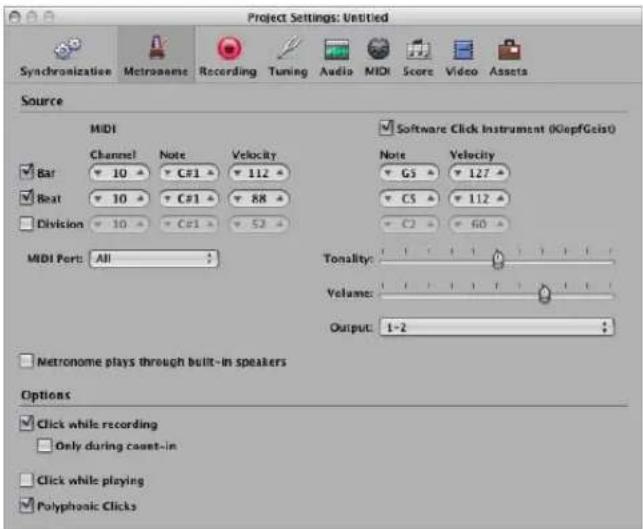Decrease software click Bar note G5 arrow

(388, 173)
